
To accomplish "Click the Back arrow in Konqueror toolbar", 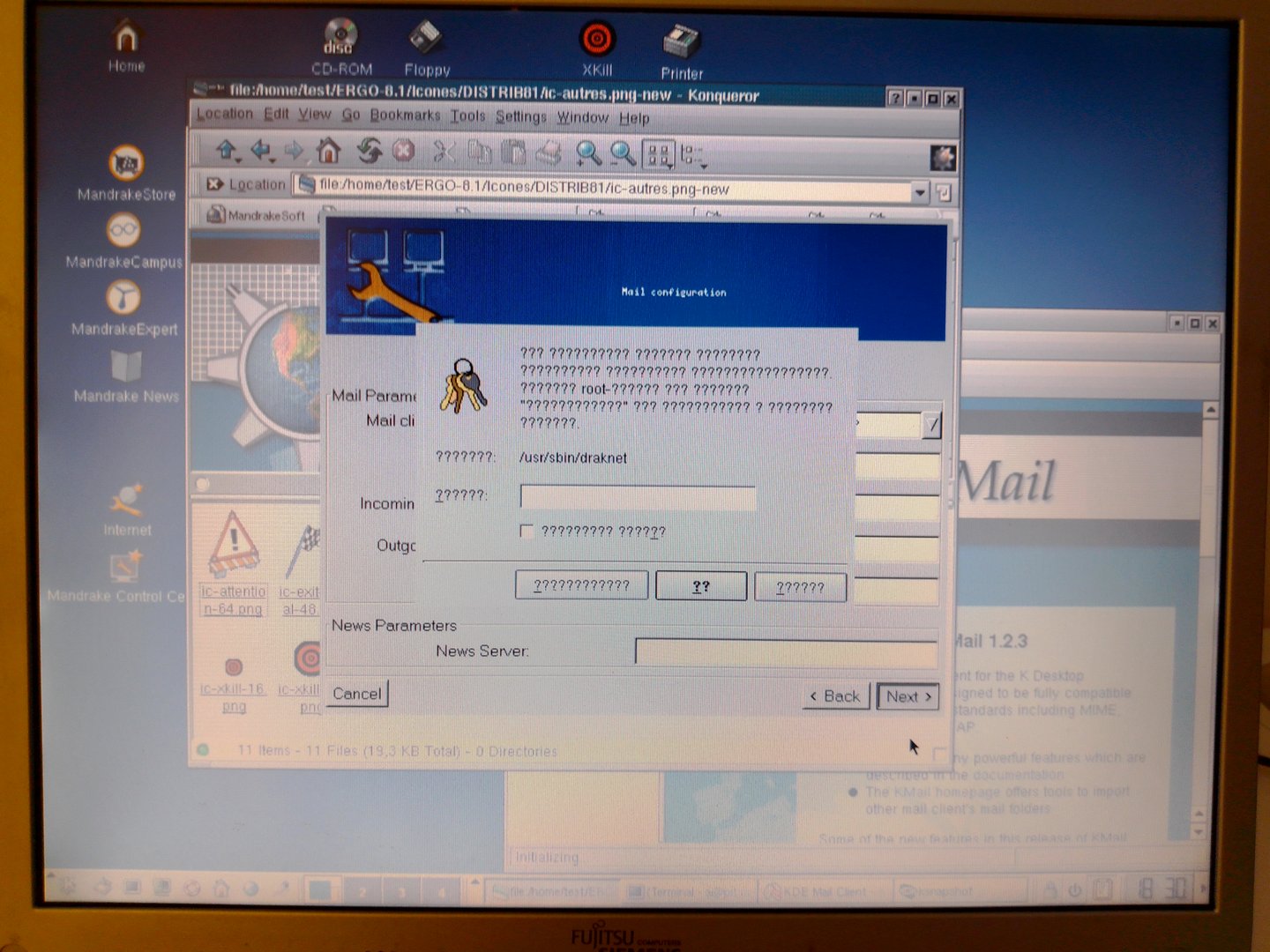I will [x=261, y=152].
